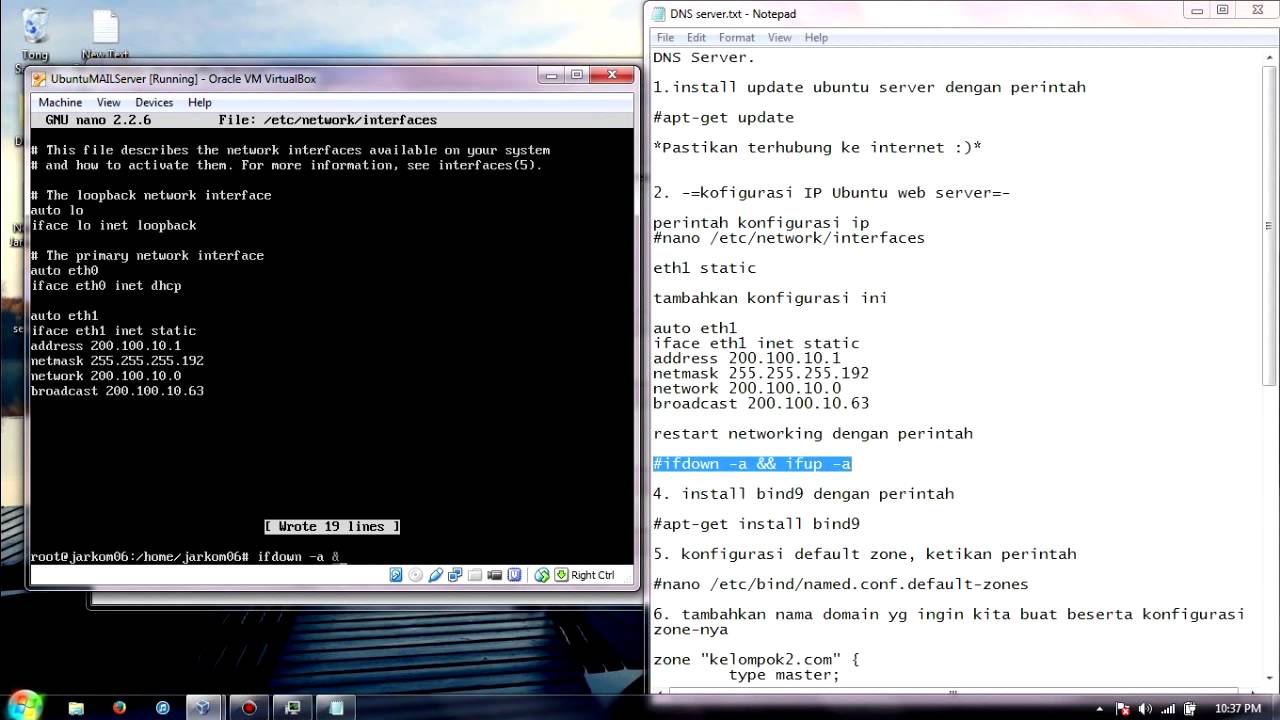Click the host key arrow icon beside Right Ctrl
Viewport: 1280px width, 720px height.
(x=561, y=575)
